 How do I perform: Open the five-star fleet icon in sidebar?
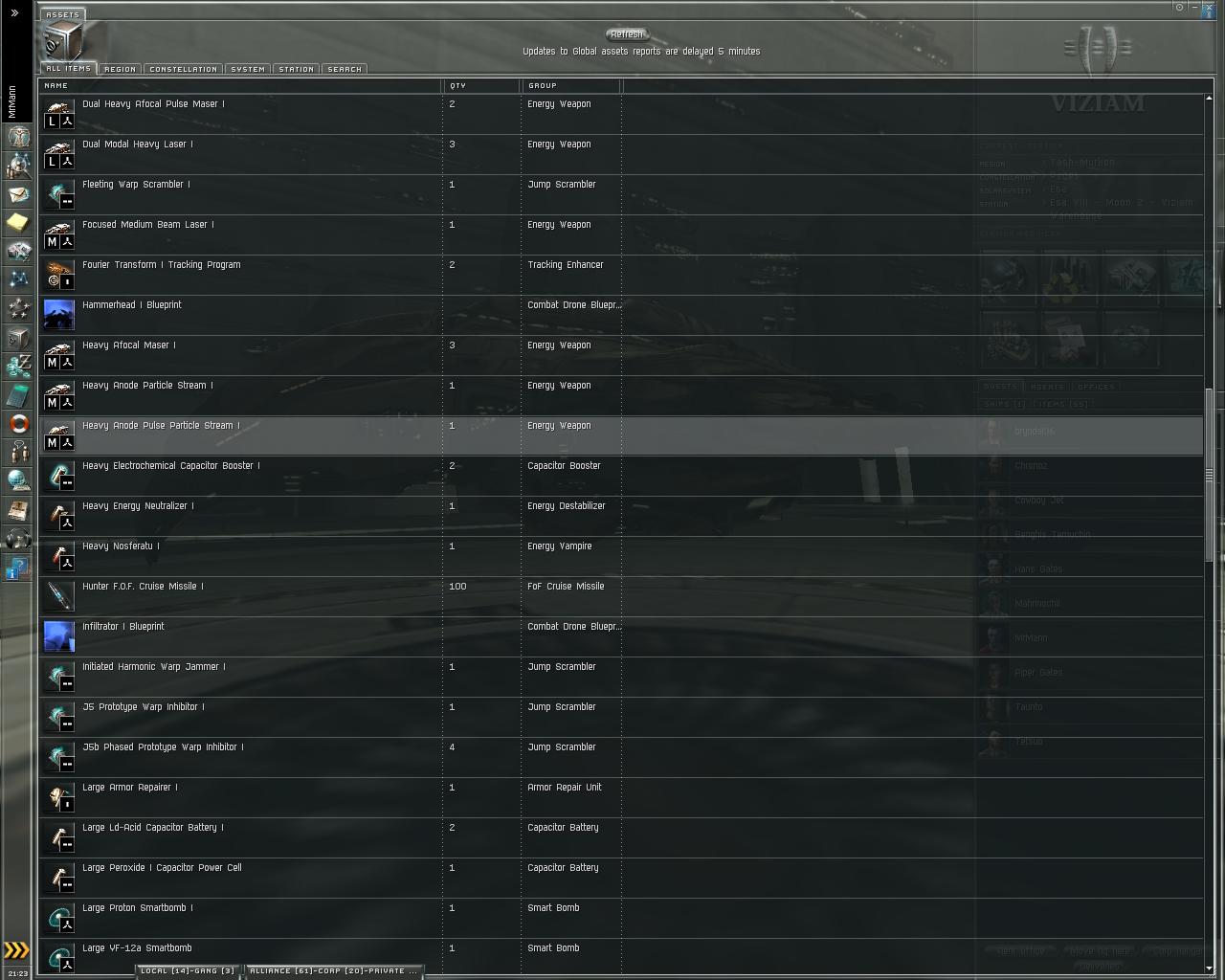(18, 309)
